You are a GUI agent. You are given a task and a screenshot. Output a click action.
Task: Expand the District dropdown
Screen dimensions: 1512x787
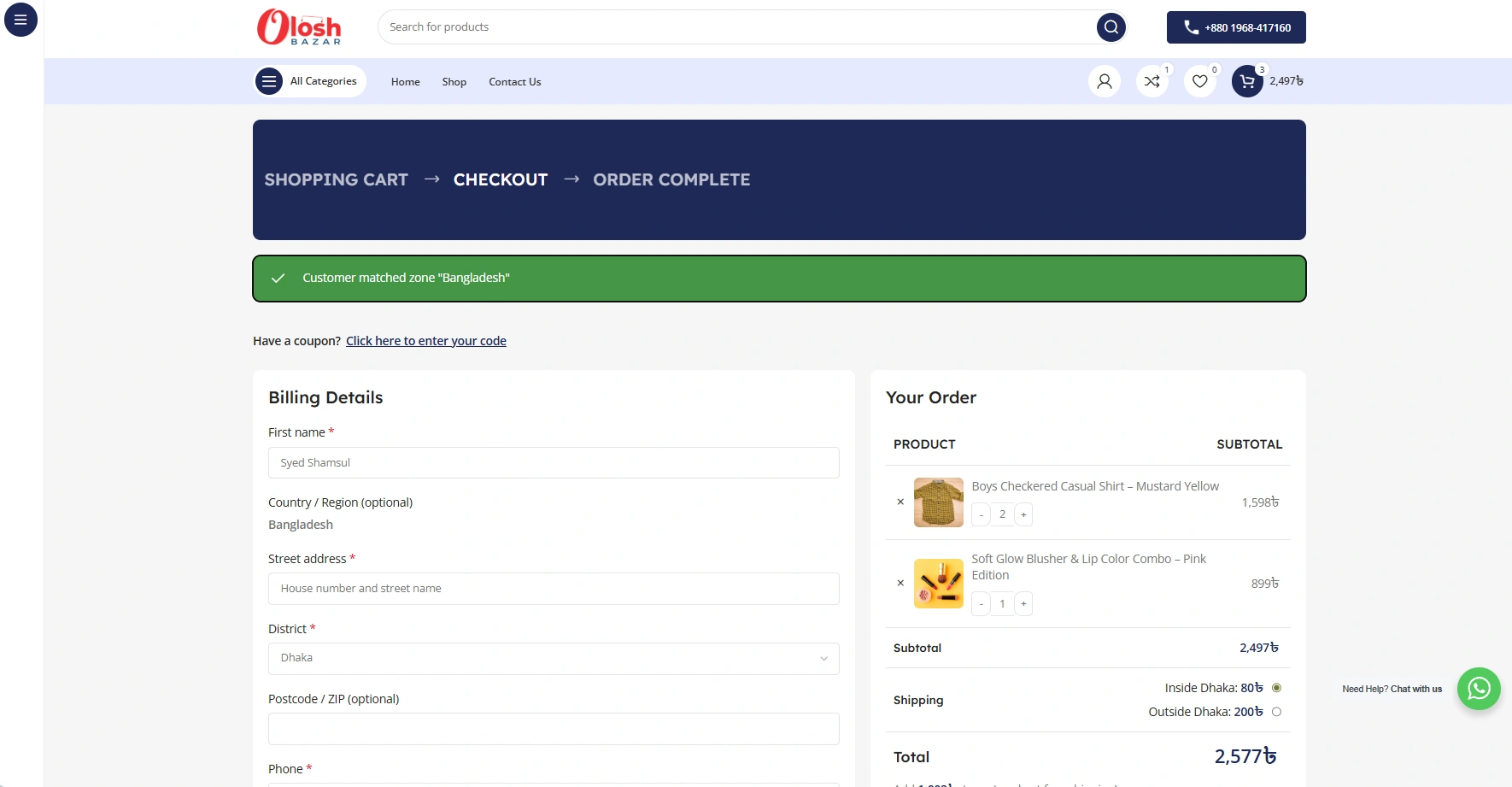tap(554, 658)
